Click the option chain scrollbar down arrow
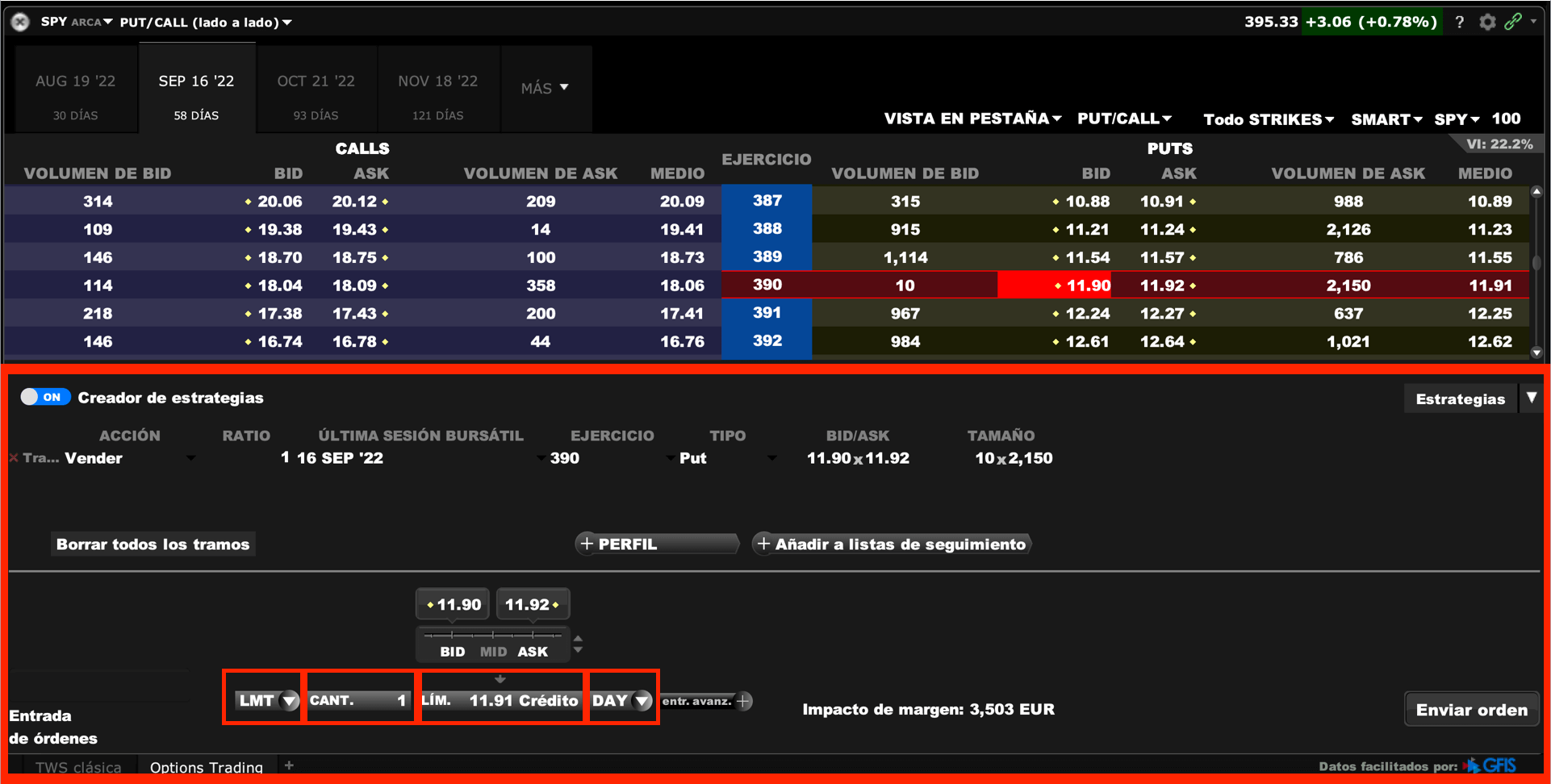Image resolution: width=1551 pixels, height=784 pixels. (1536, 352)
